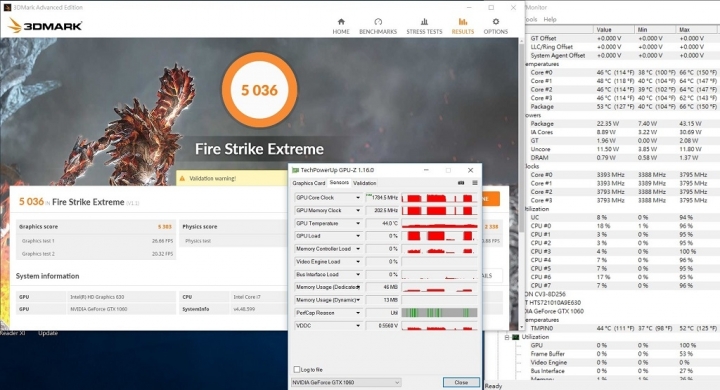Open the Help menu in HWMonitor
The image size is (720, 390).
(x=550, y=19)
